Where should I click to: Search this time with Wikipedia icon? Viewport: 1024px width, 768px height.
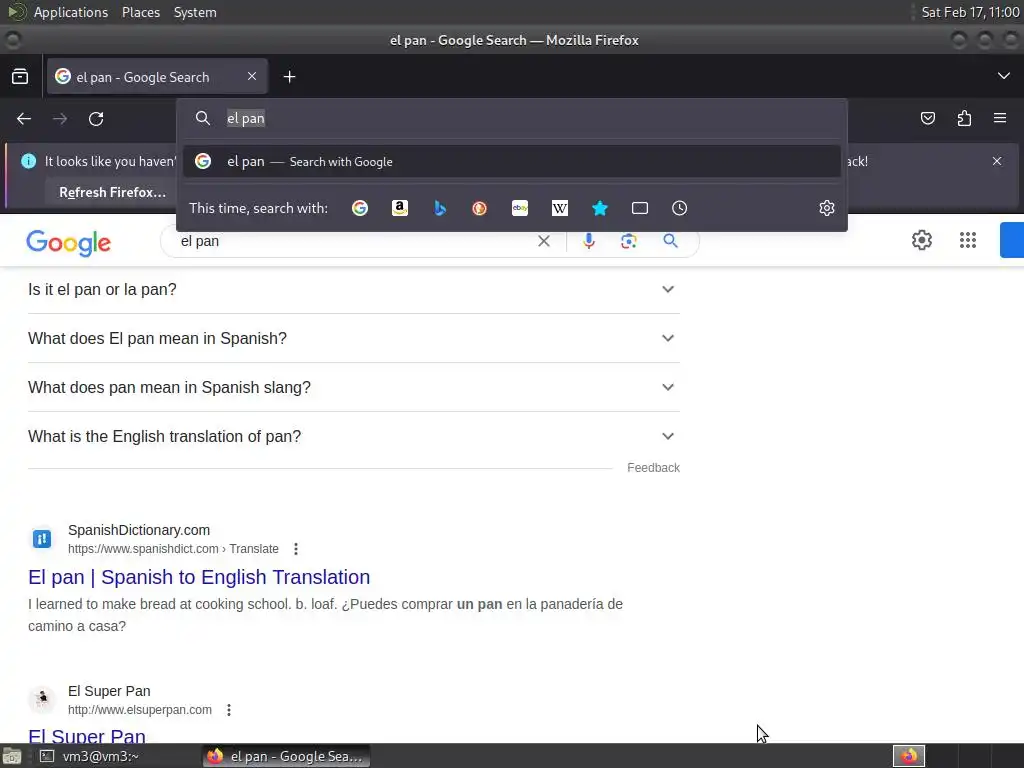[560, 208]
